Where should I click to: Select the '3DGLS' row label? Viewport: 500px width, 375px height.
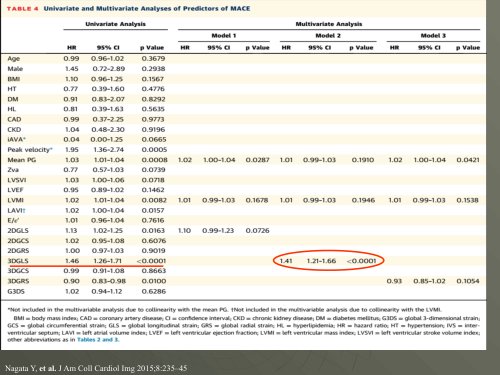[18, 261]
